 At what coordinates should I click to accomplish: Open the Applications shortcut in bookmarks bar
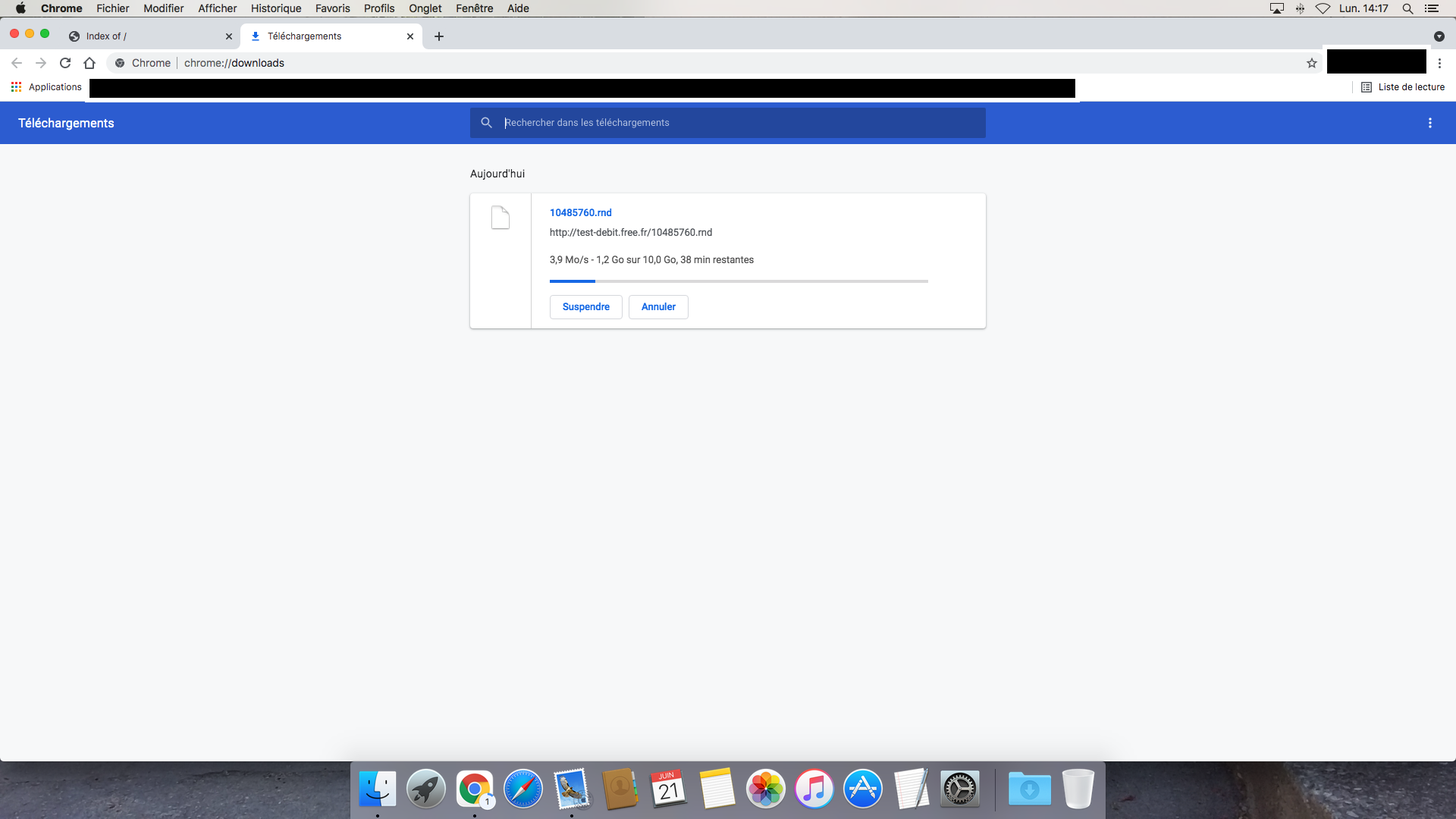(46, 87)
